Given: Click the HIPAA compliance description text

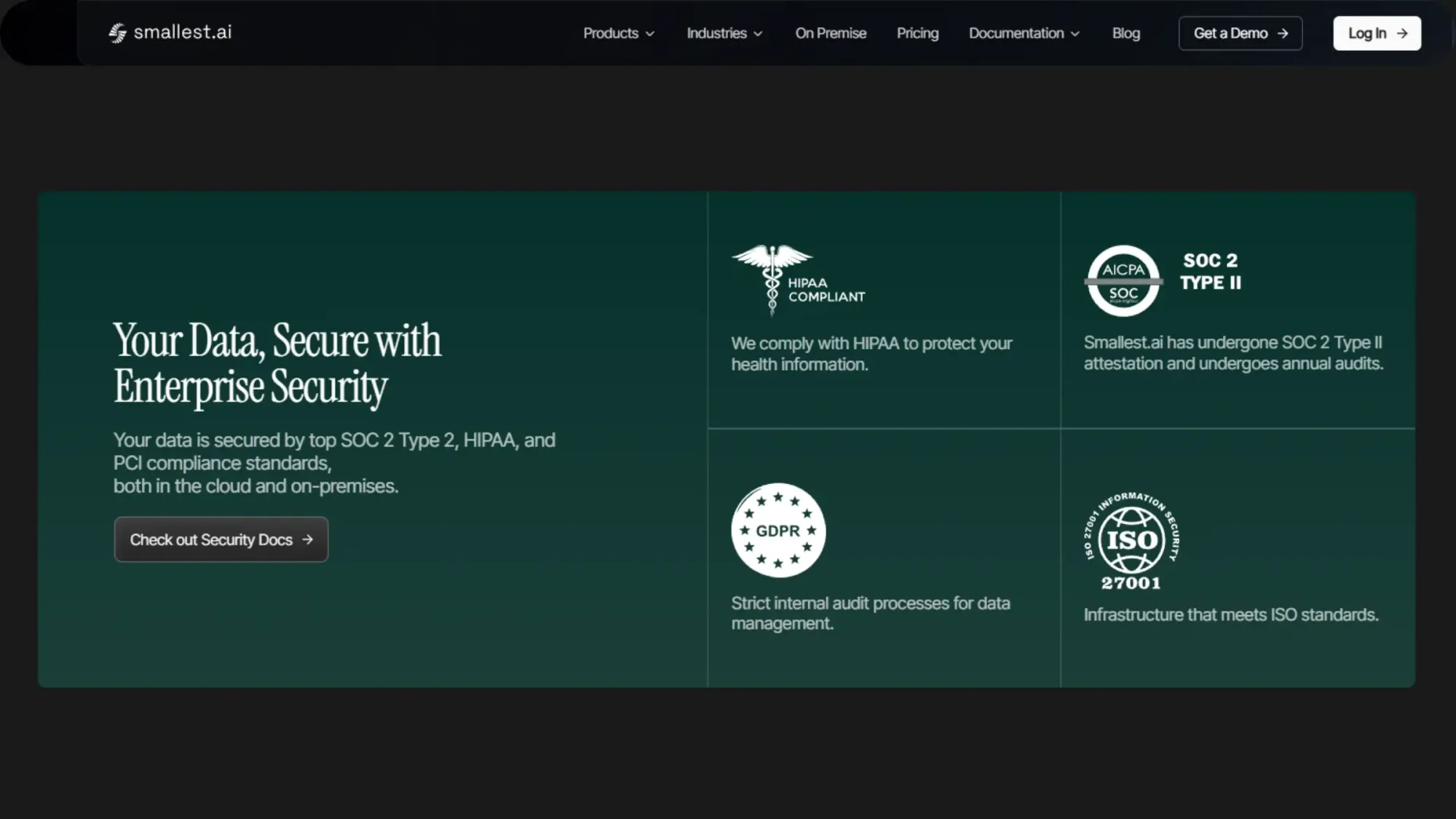Looking at the screenshot, I should 871,354.
